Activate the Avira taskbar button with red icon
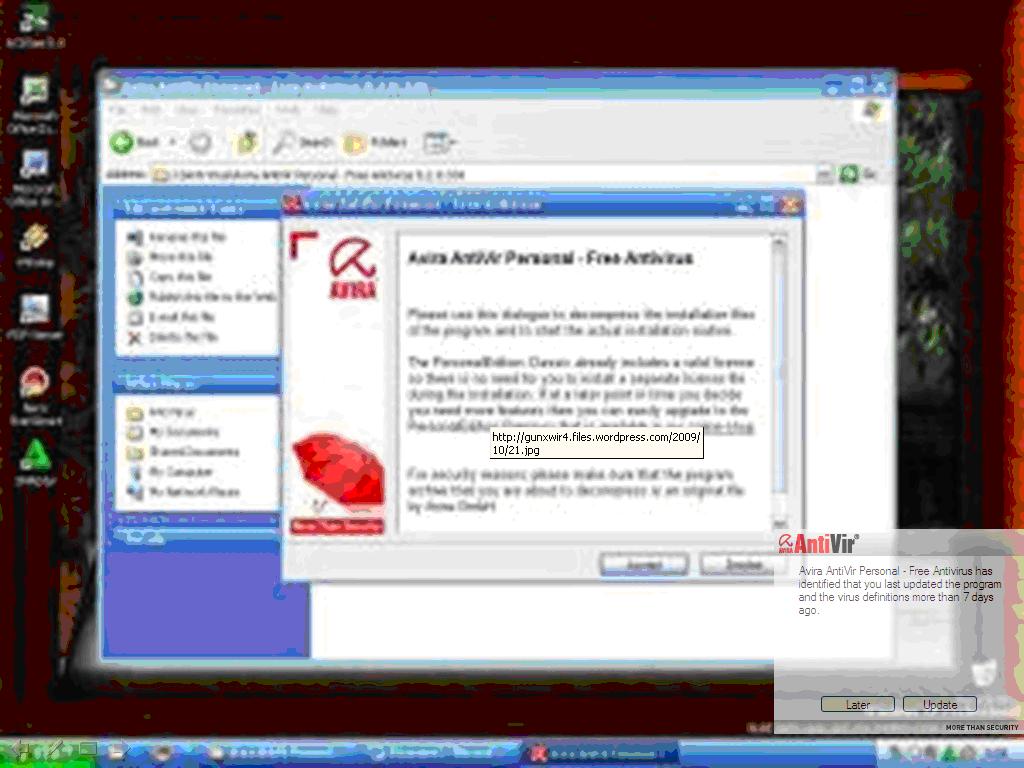1024x768 pixels. point(598,754)
